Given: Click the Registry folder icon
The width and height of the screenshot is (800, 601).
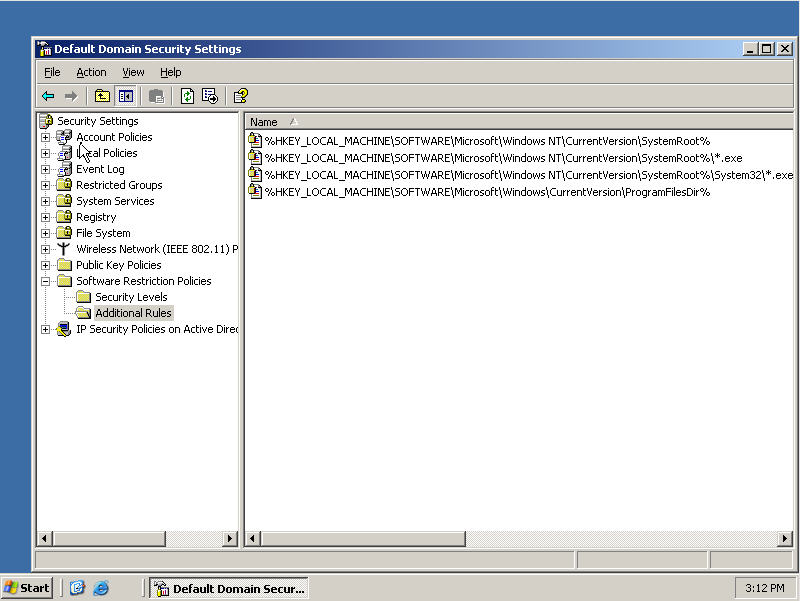Looking at the screenshot, I should point(64,217).
